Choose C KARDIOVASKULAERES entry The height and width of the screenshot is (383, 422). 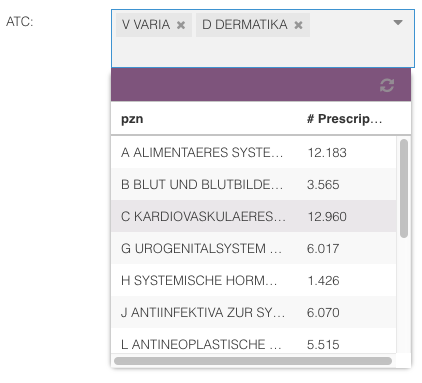pos(253,216)
